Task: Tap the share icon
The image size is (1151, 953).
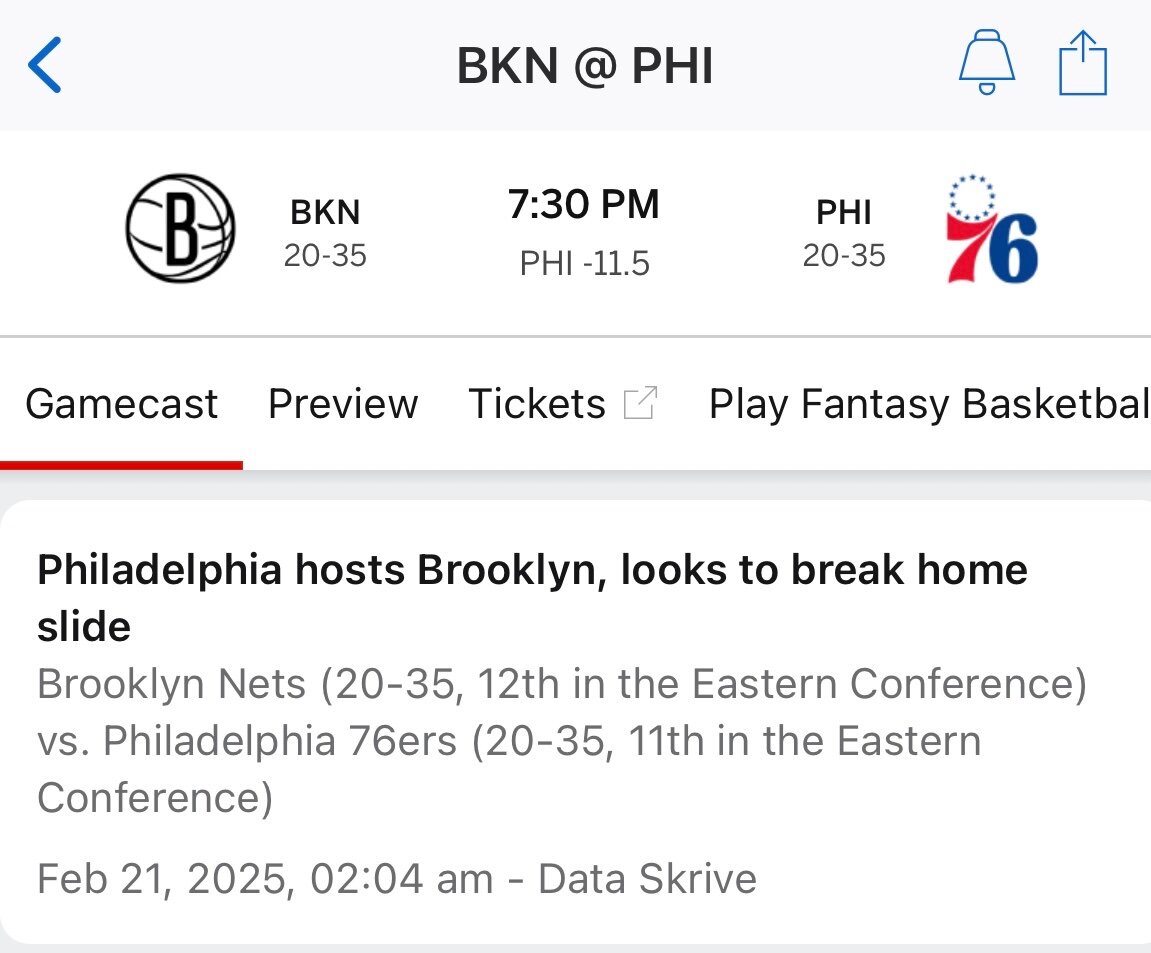Action: (x=1083, y=65)
